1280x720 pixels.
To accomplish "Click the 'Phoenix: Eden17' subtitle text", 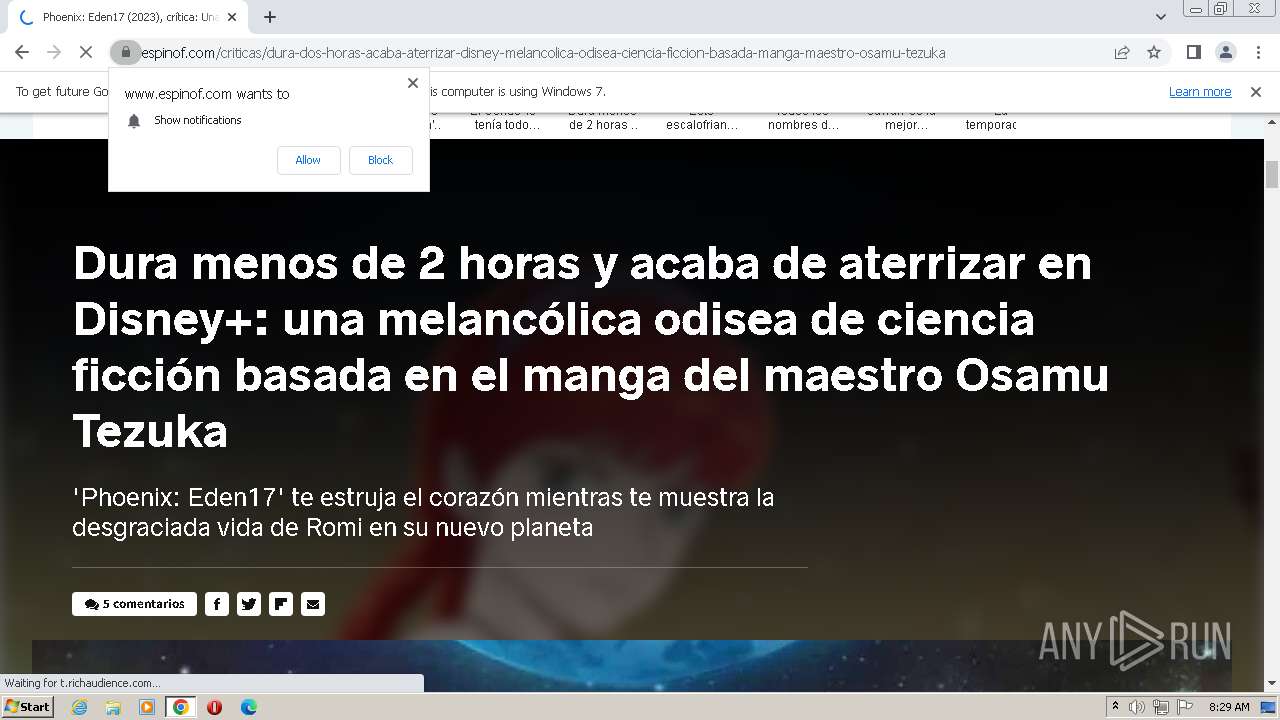I will pos(423,512).
